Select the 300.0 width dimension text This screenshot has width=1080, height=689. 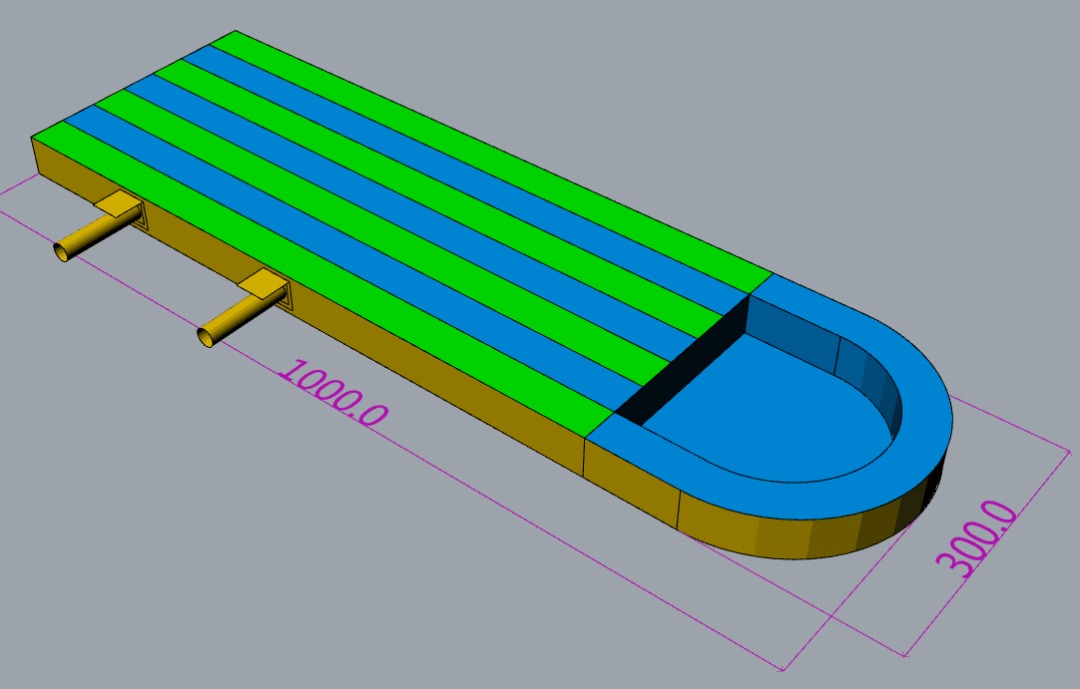(979, 538)
